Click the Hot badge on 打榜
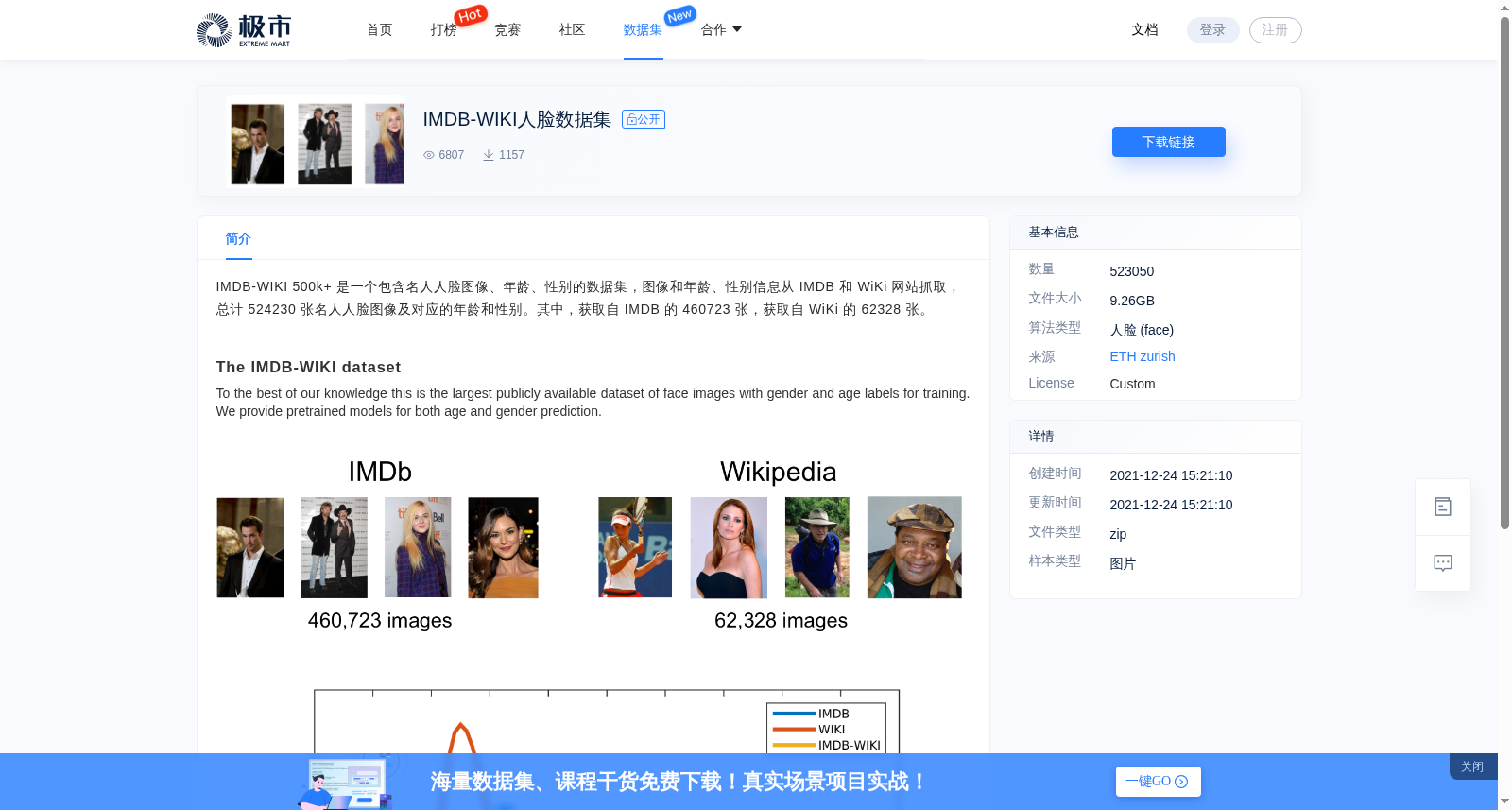Image resolution: width=1512 pixels, height=810 pixels. [x=470, y=15]
